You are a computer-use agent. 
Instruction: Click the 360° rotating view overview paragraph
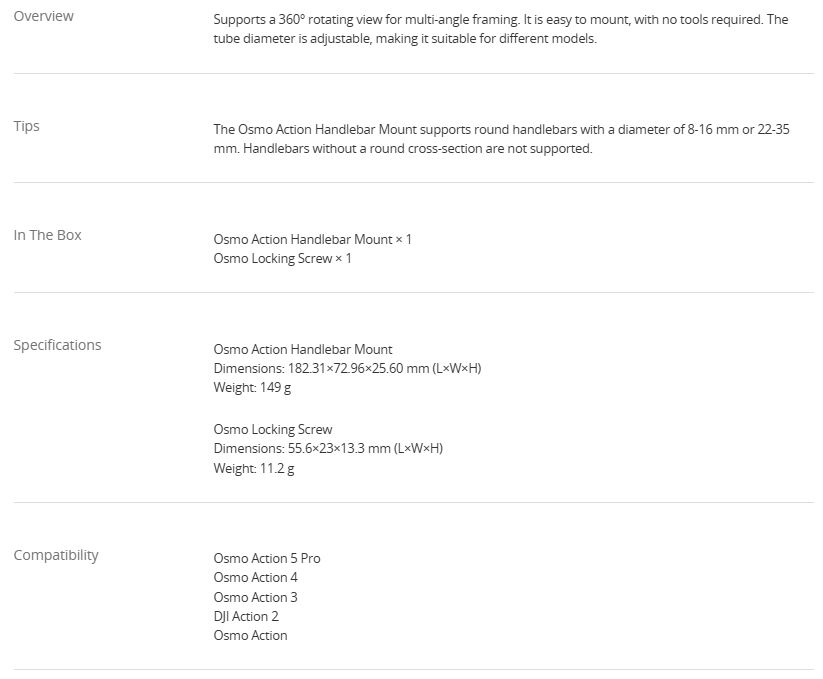pyautogui.click(x=500, y=29)
